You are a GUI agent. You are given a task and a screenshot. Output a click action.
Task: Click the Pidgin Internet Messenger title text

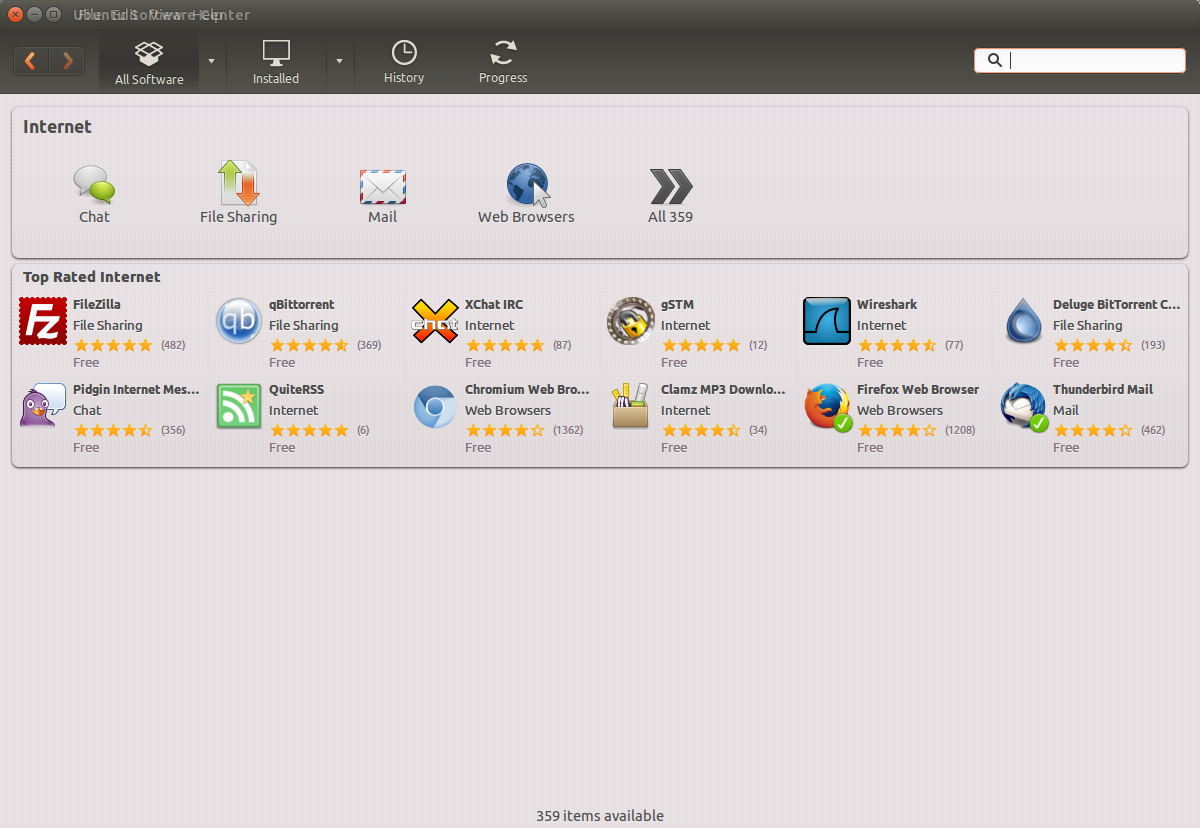[x=136, y=389]
